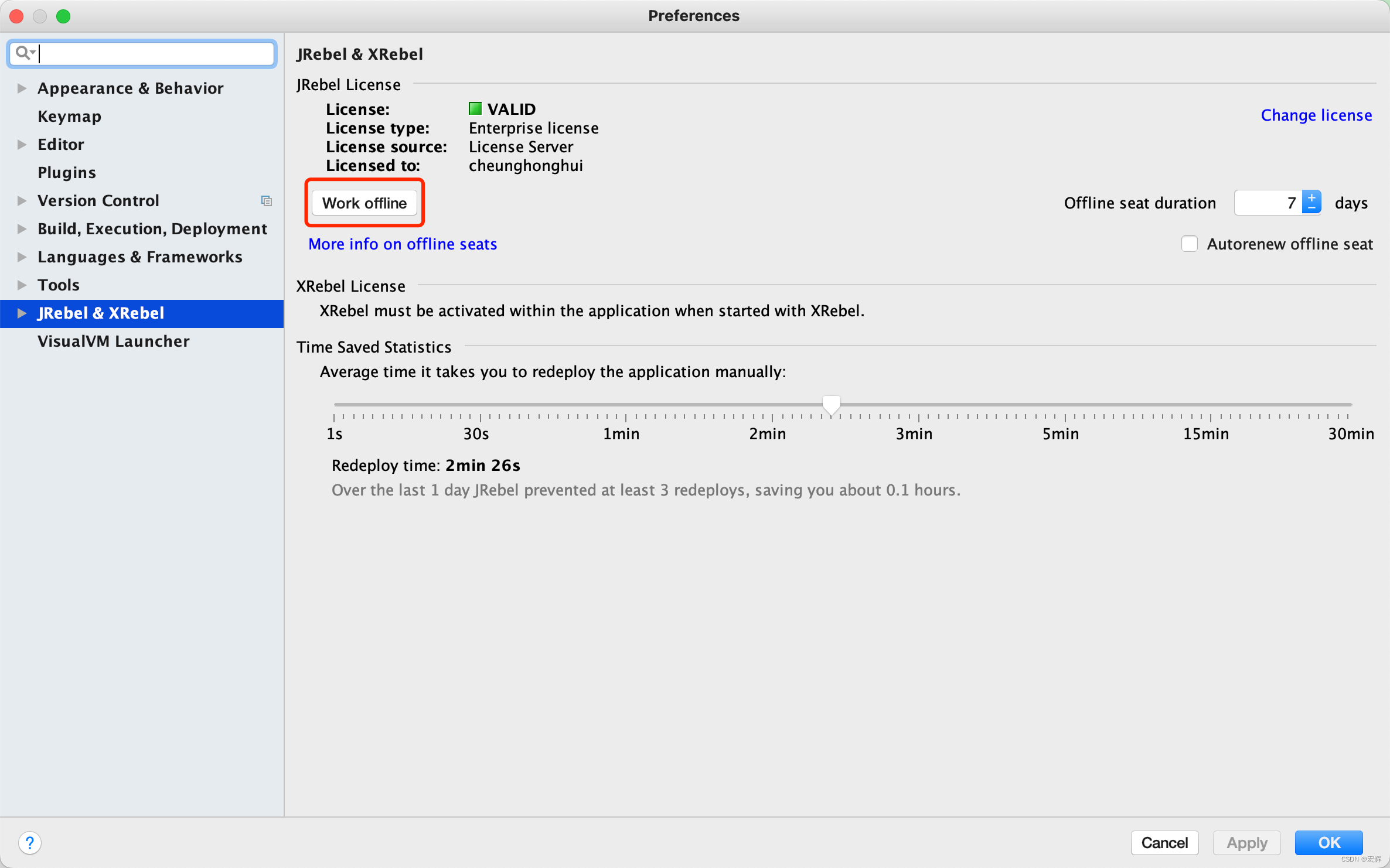1390x868 pixels.
Task: Open the help question mark button
Action: click(30, 843)
